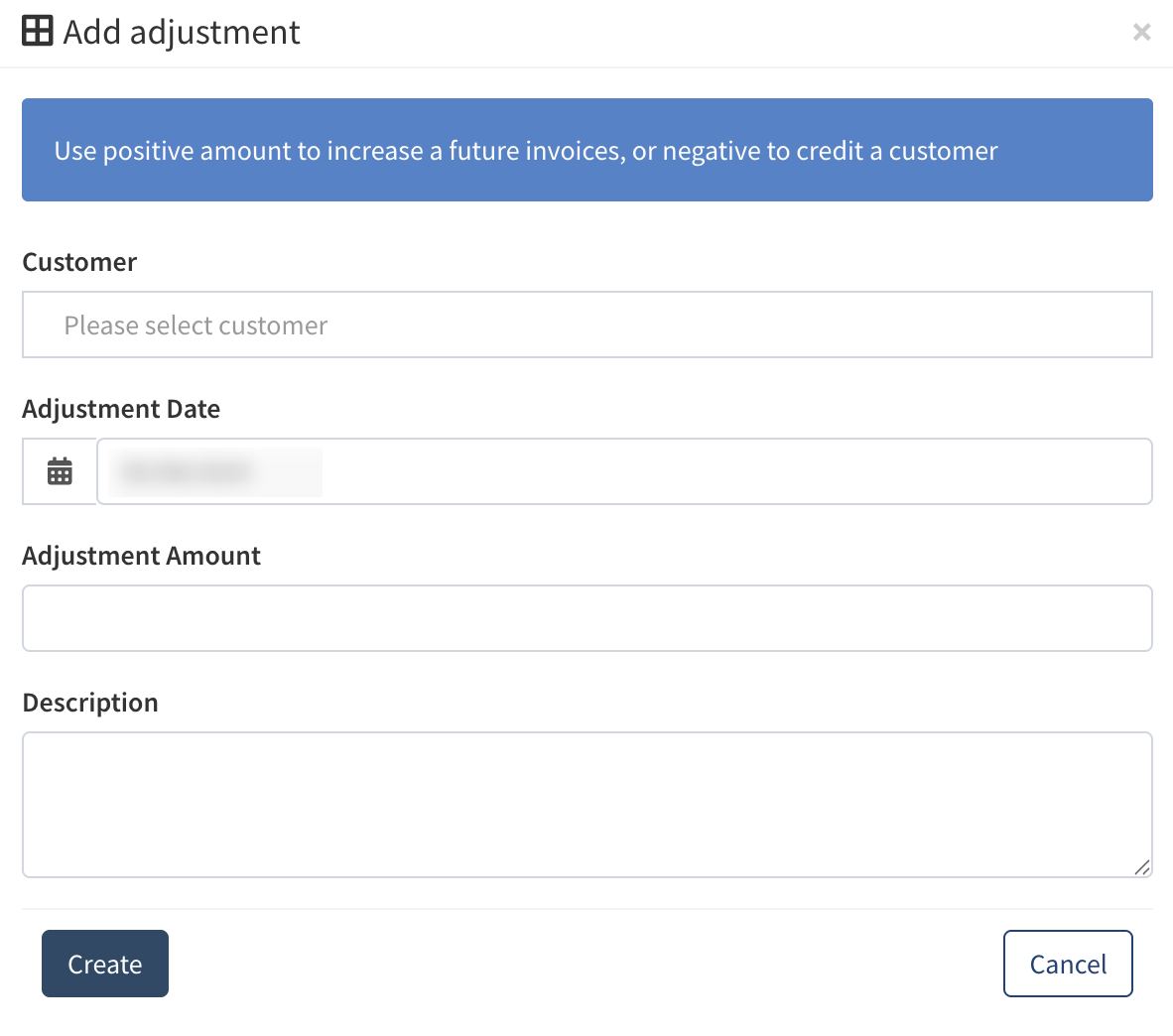Close the Add adjustment dialog
The image size is (1173, 1036).
pyautogui.click(x=1141, y=33)
